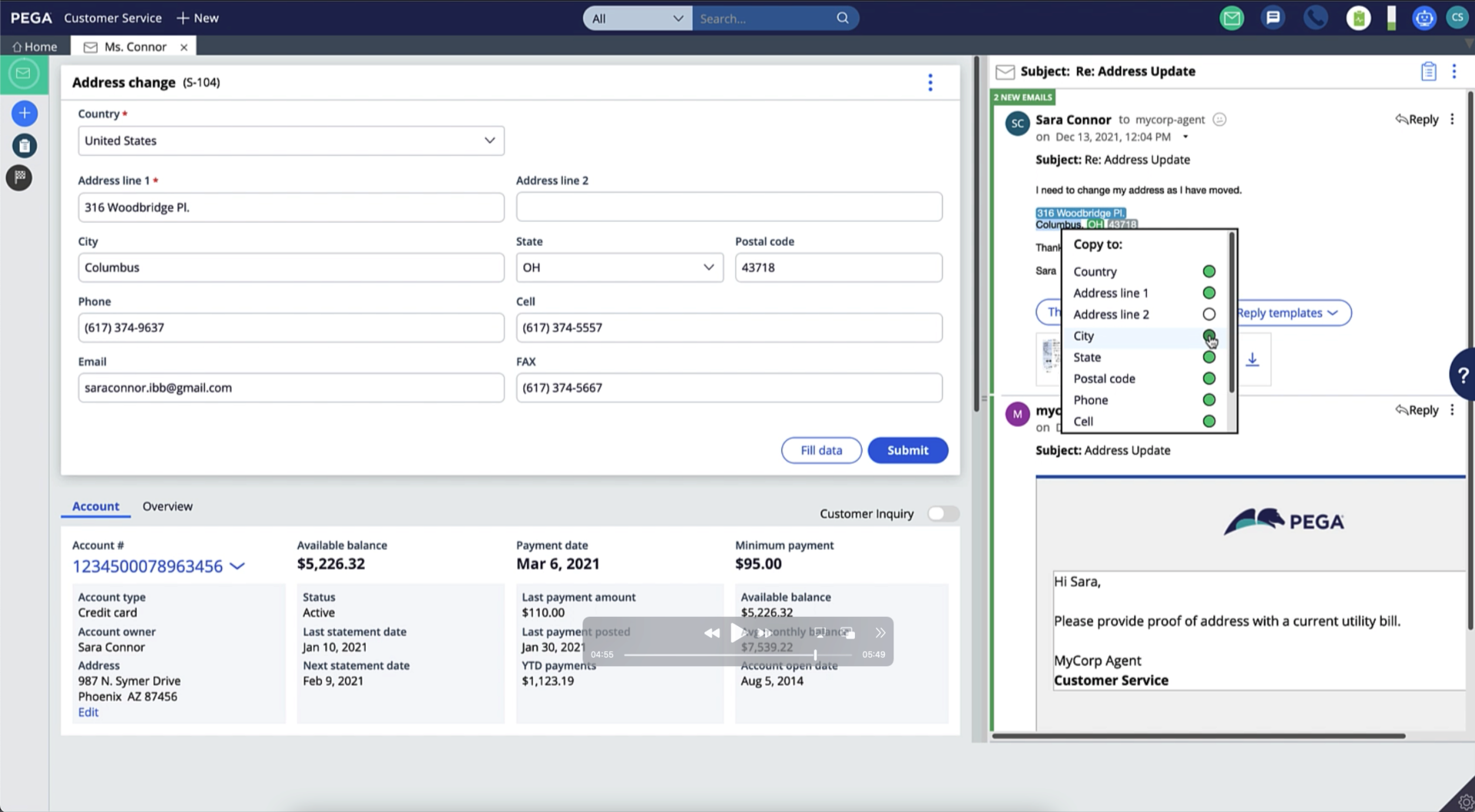Click the Submit button
Viewport: 1475px width, 812px height.
coord(907,450)
